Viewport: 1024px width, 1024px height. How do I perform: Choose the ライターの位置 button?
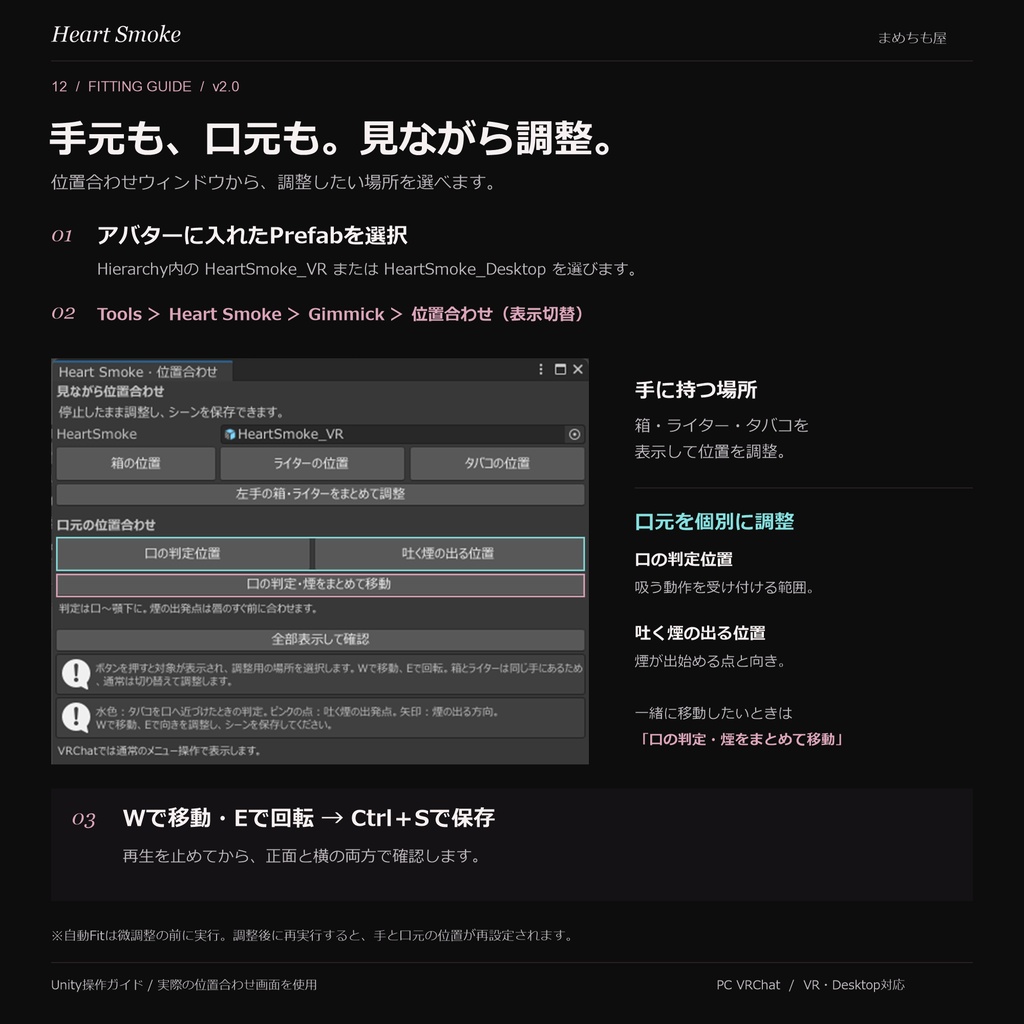click(312, 463)
